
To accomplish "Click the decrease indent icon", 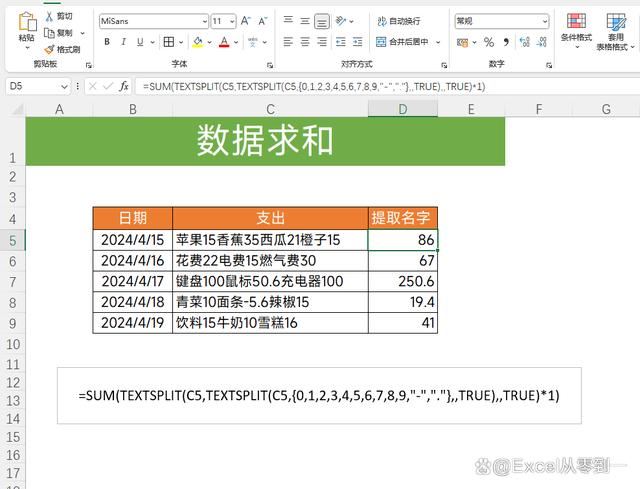I will (x=340, y=42).
